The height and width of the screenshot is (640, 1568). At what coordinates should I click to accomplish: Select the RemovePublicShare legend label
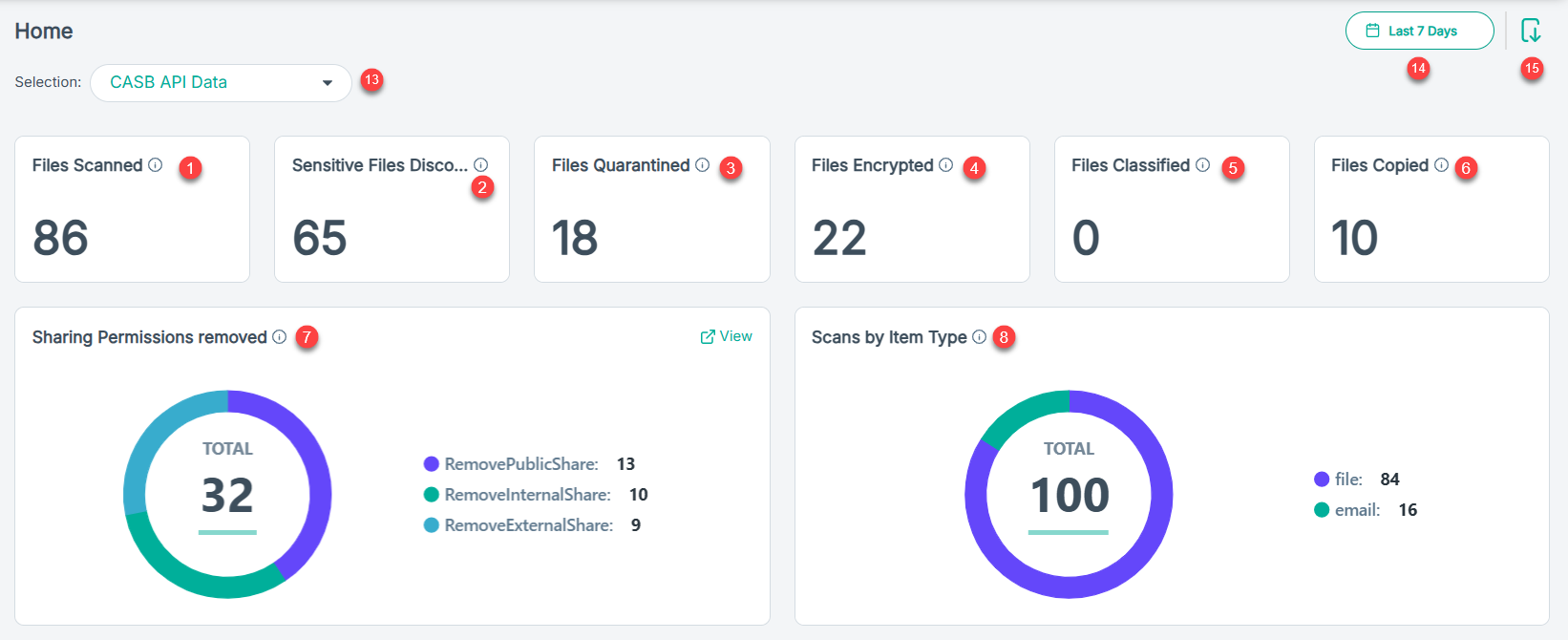521,464
